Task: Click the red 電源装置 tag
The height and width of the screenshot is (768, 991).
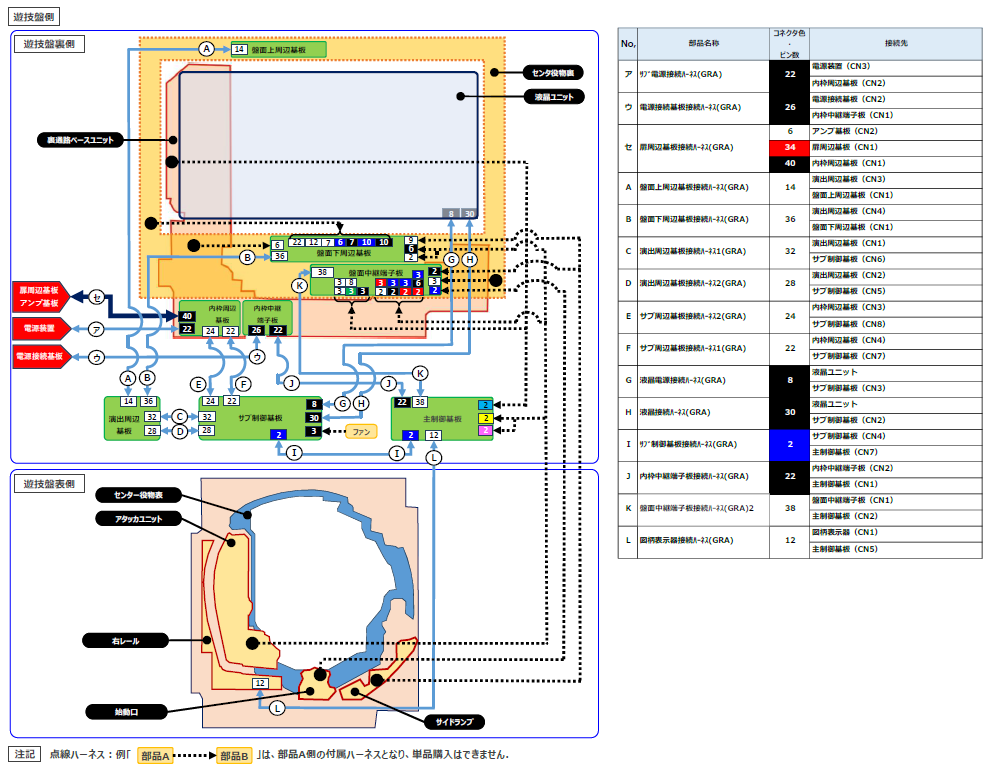Action: 39,328
